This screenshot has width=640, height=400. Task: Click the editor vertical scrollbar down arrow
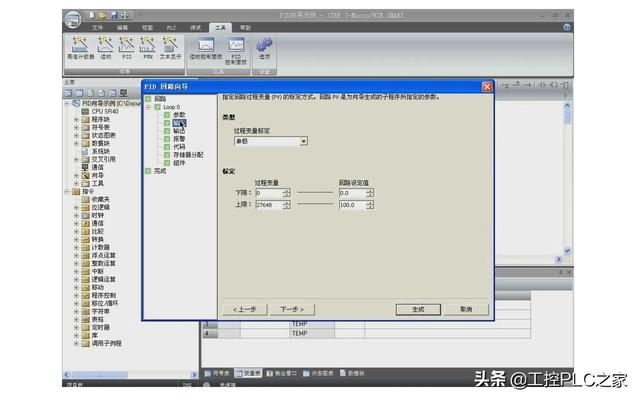click(567, 251)
